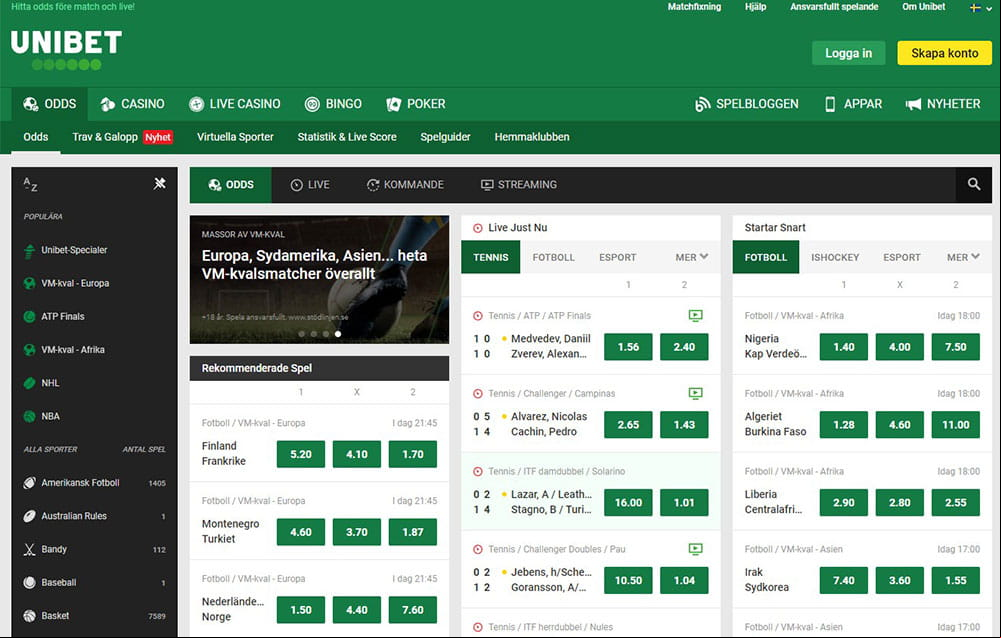Click the Skapa konto button

pos(945,53)
